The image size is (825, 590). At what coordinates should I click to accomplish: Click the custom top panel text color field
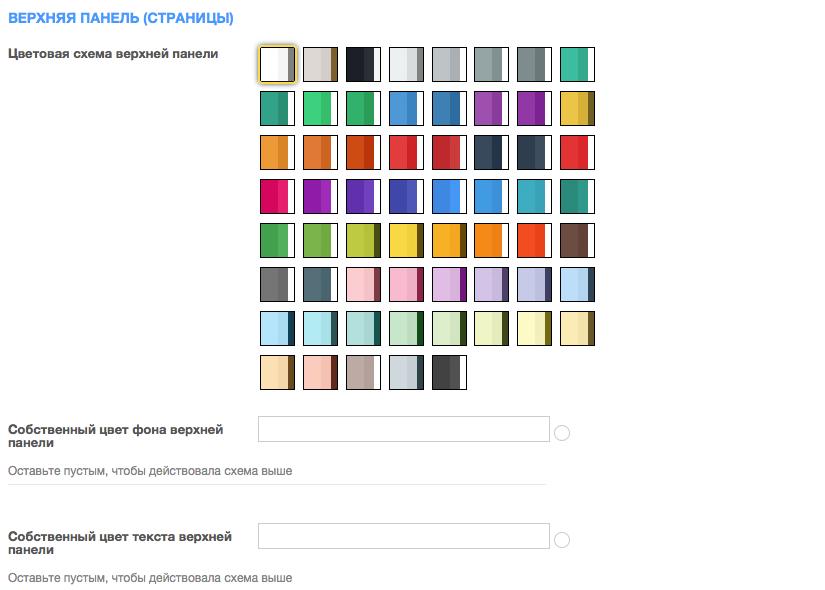click(404, 536)
